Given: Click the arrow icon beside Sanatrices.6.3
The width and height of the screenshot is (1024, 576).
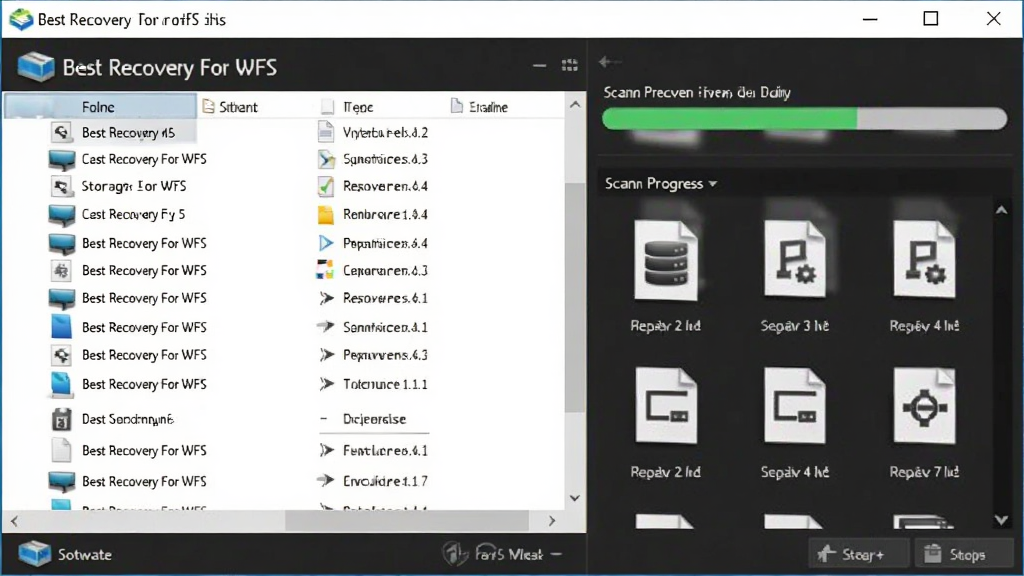Looking at the screenshot, I should (325, 159).
